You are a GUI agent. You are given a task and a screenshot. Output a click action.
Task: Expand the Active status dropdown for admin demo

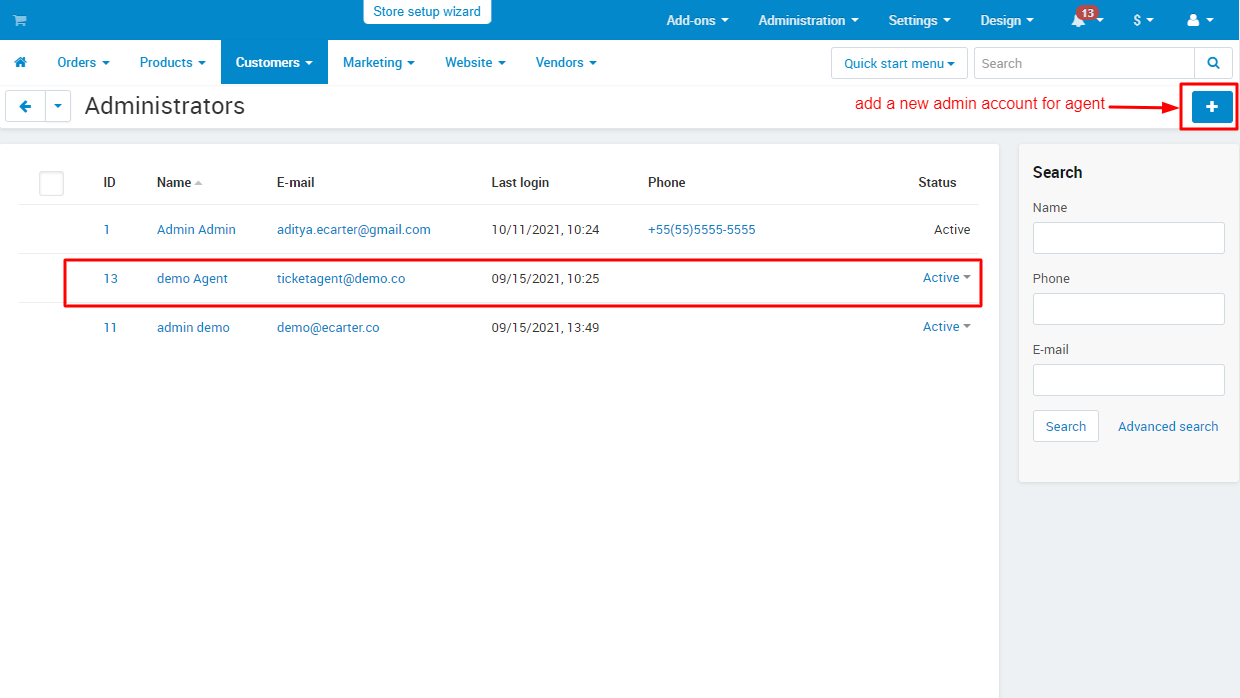(946, 327)
